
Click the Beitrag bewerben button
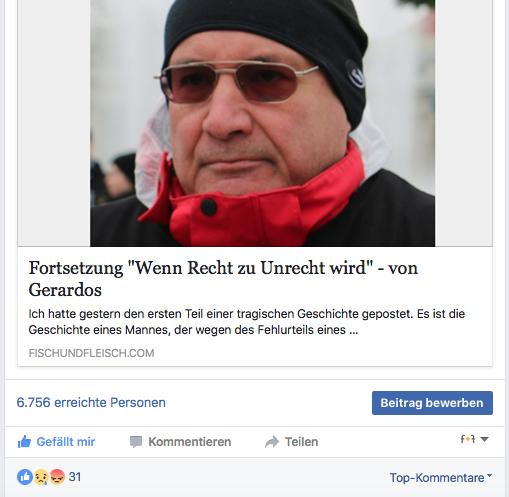click(x=432, y=403)
